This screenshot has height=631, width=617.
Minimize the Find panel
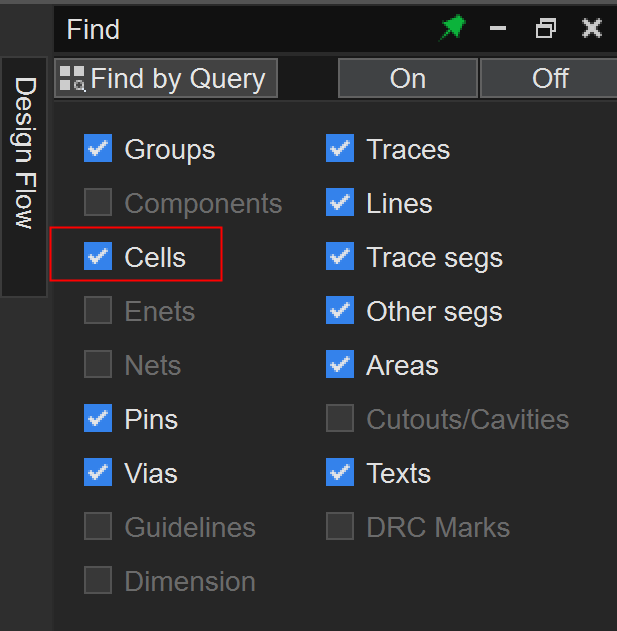pyautogui.click(x=498, y=29)
